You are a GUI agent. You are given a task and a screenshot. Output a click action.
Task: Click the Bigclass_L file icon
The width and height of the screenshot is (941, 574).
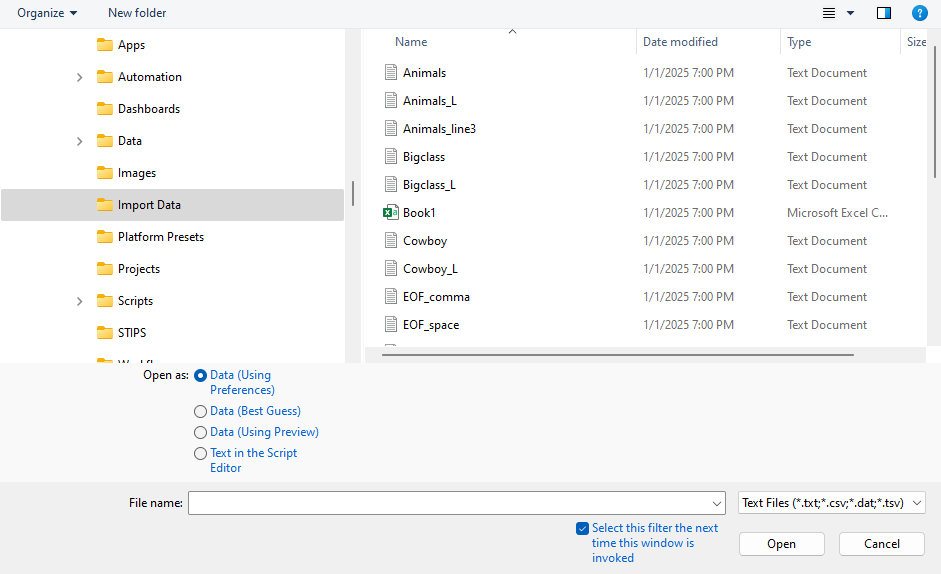click(391, 184)
